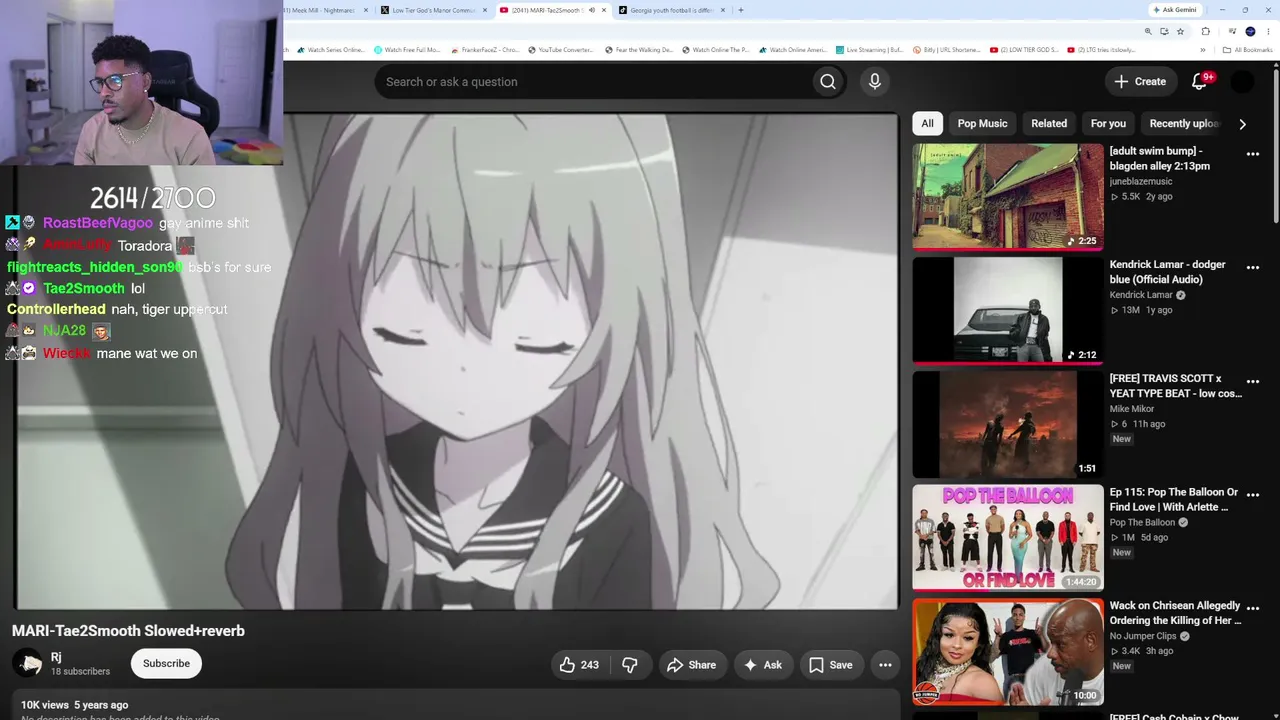Open Travis Scott x Yeat type beat thumbnail
This screenshot has width=1280, height=720.
(1008, 424)
